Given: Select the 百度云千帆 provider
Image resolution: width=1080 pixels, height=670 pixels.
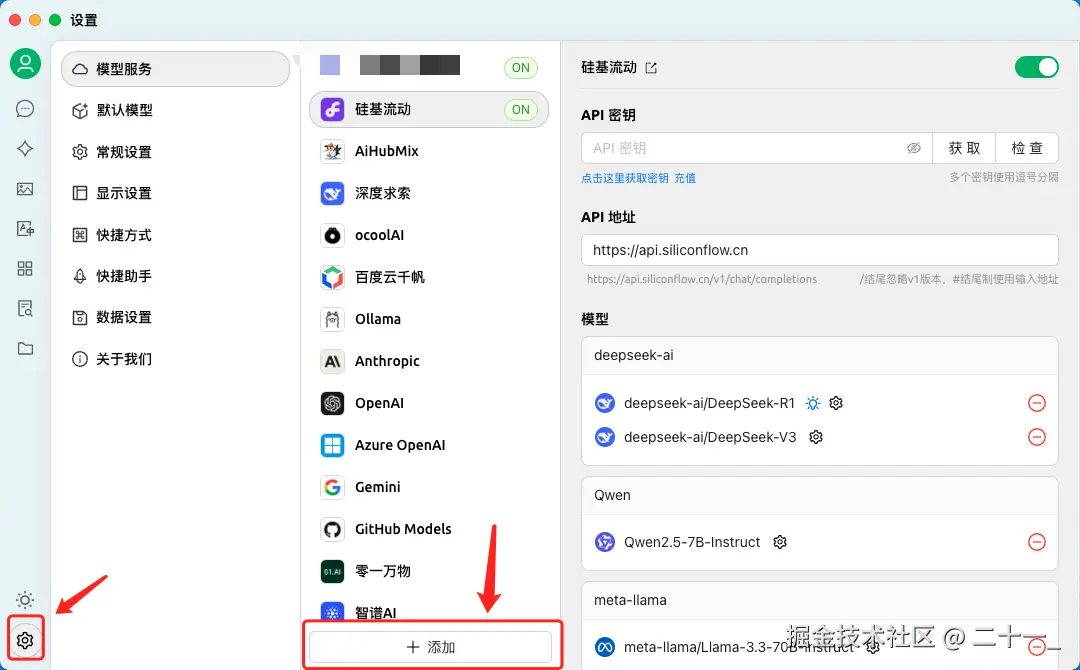Looking at the screenshot, I should pyautogui.click(x=428, y=278).
